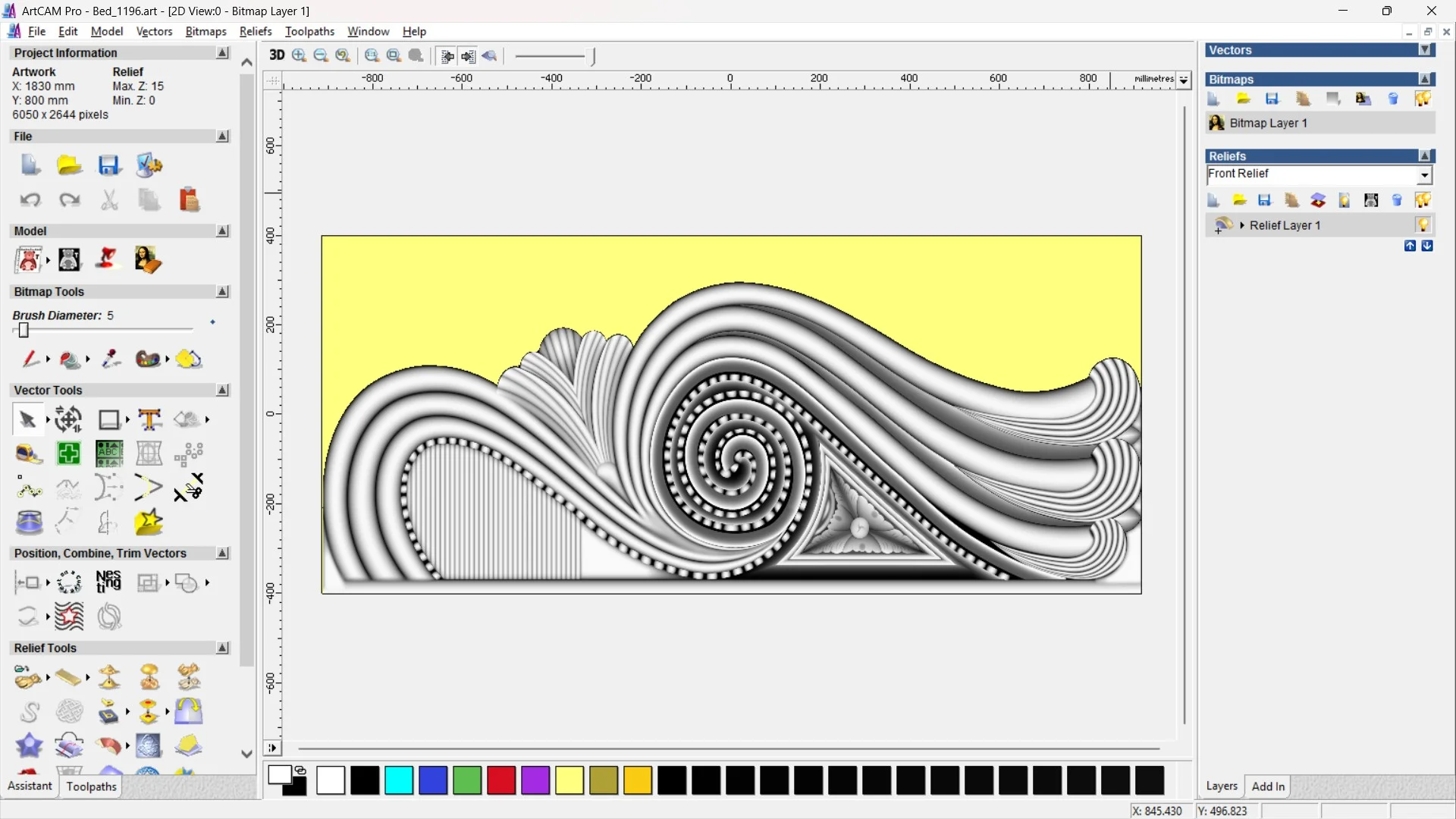This screenshot has width=1456, height=819.
Task: Toggle all relief layers visibility lightbulb
Action: pyautogui.click(x=1423, y=200)
